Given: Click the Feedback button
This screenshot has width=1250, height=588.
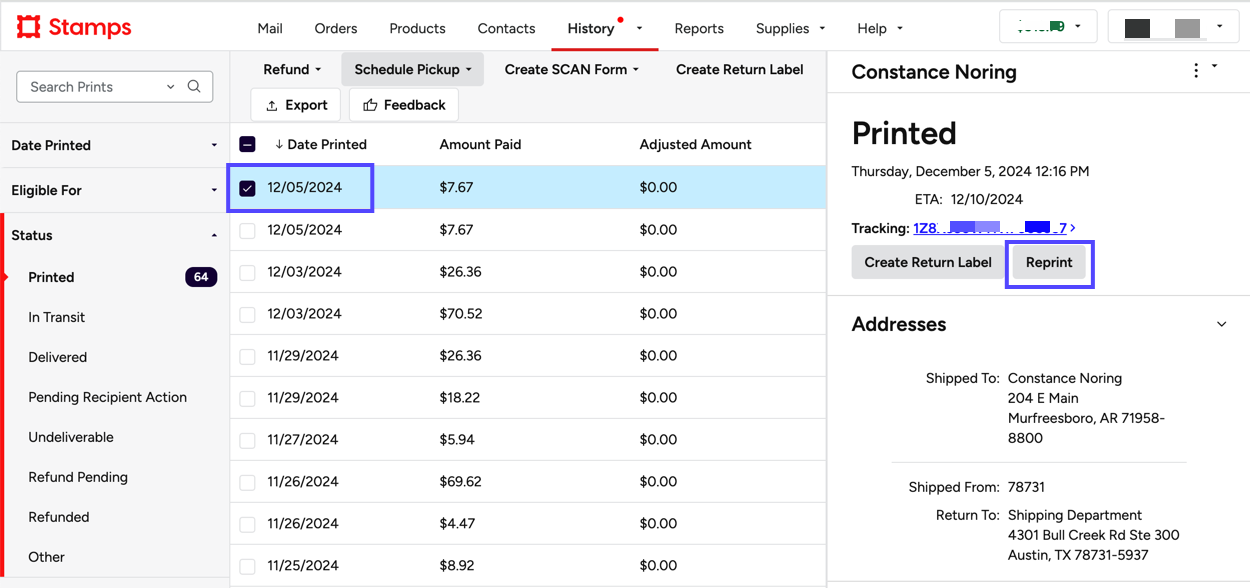Looking at the screenshot, I should (x=404, y=105).
